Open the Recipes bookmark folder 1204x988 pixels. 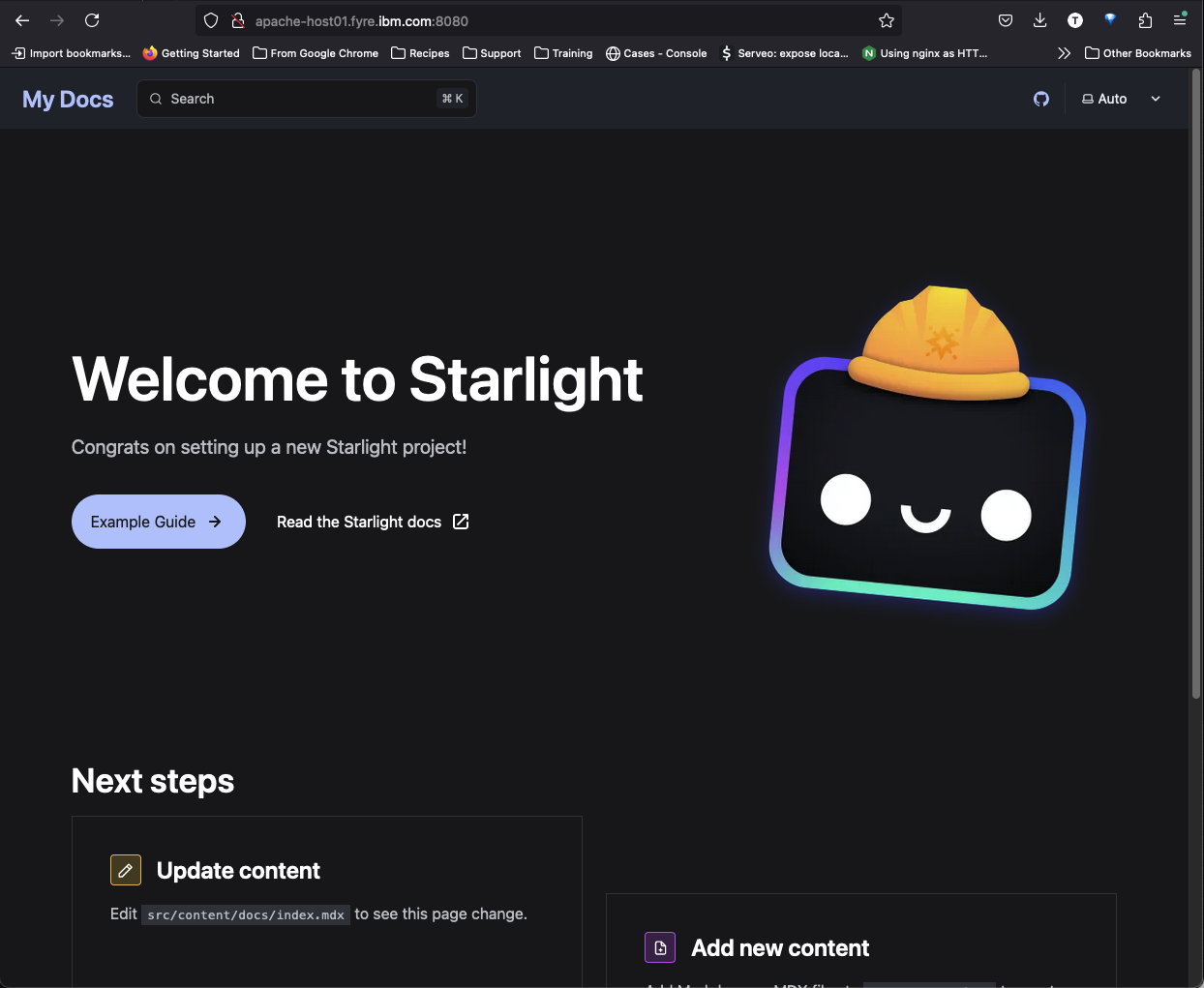(420, 53)
